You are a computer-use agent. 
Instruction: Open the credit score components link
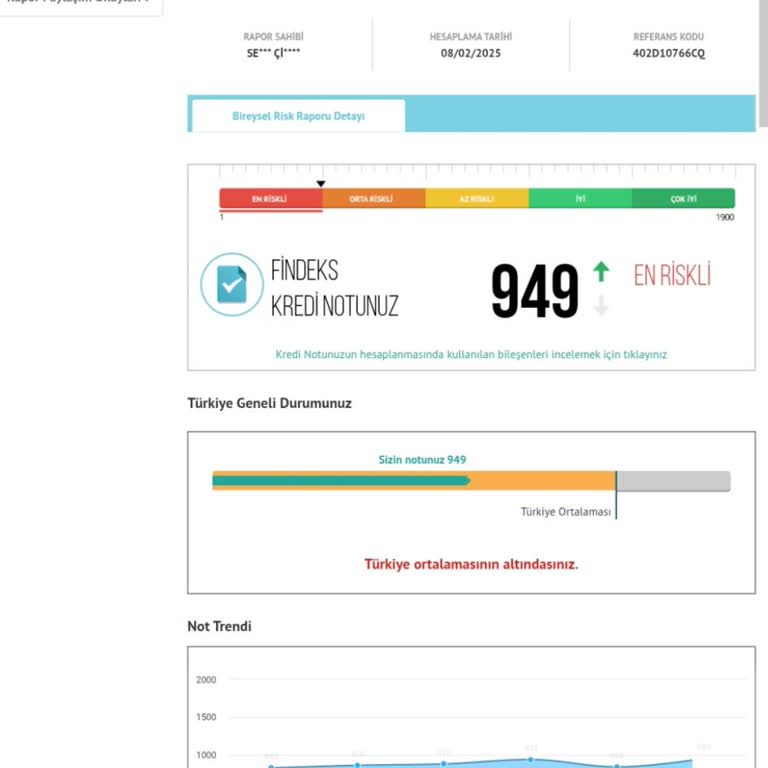(x=471, y=354)
